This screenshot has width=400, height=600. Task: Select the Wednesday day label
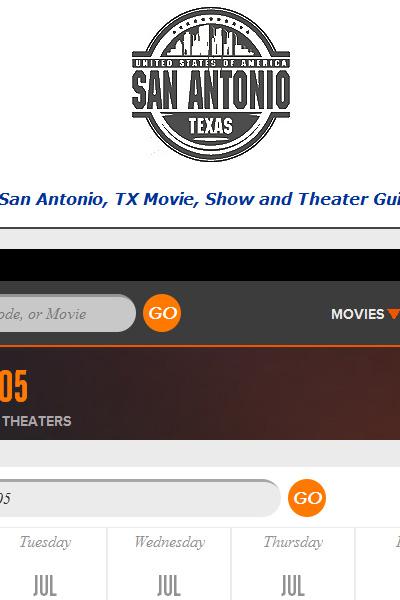point(170,542)
